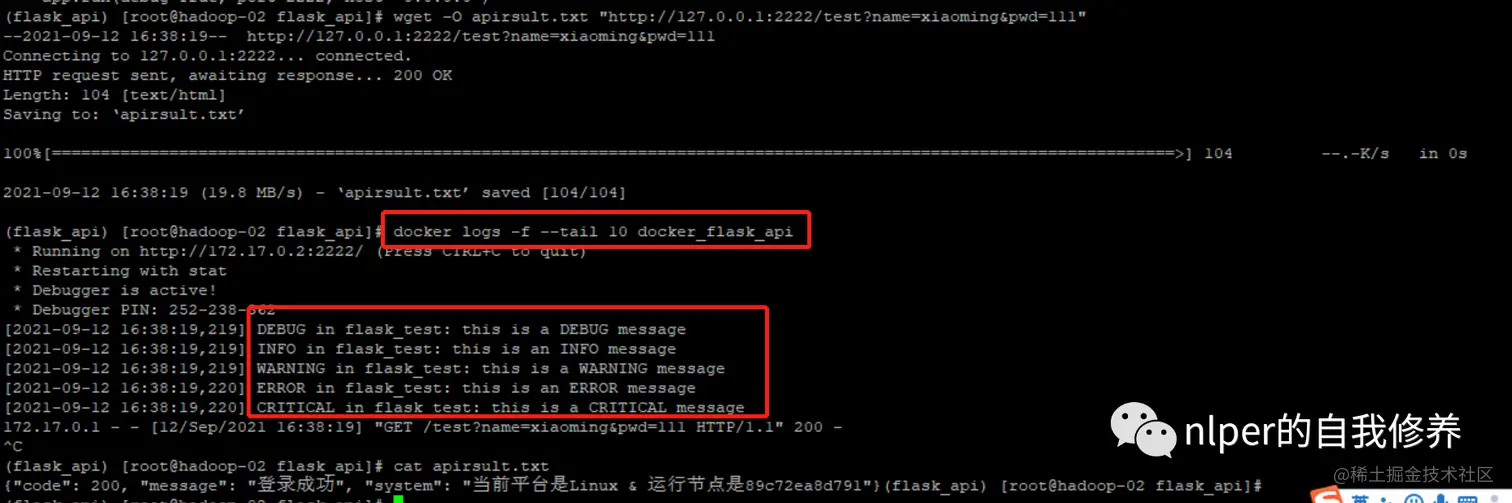Click the WeChat logo watermark
The width and height of the screenshot is (1512, 503).
coord(1141,430)
